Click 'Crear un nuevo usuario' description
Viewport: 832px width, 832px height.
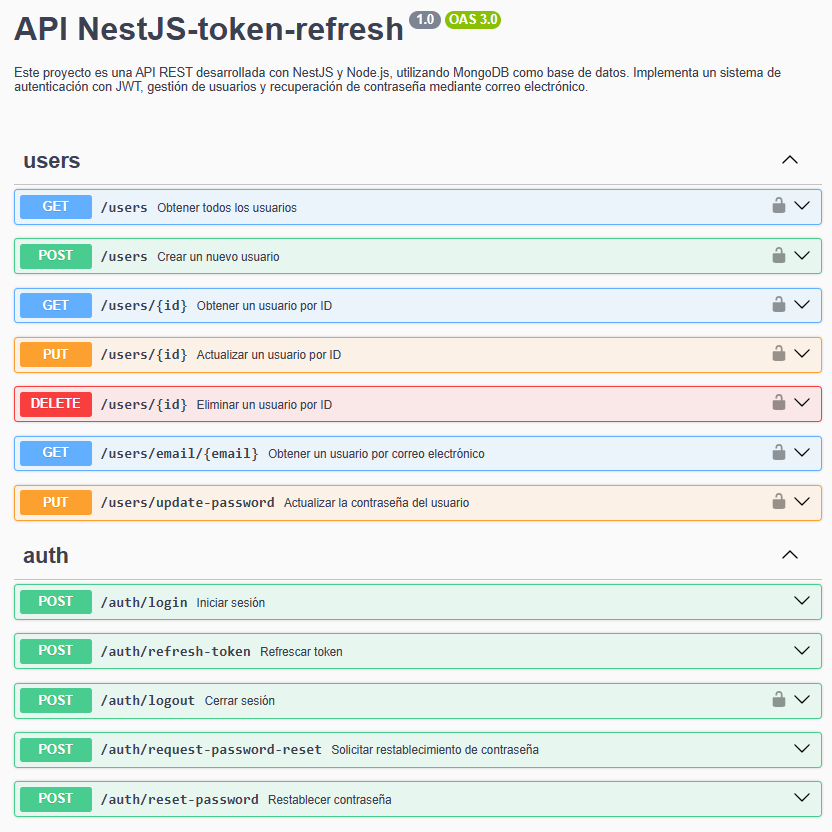(218, 257)
